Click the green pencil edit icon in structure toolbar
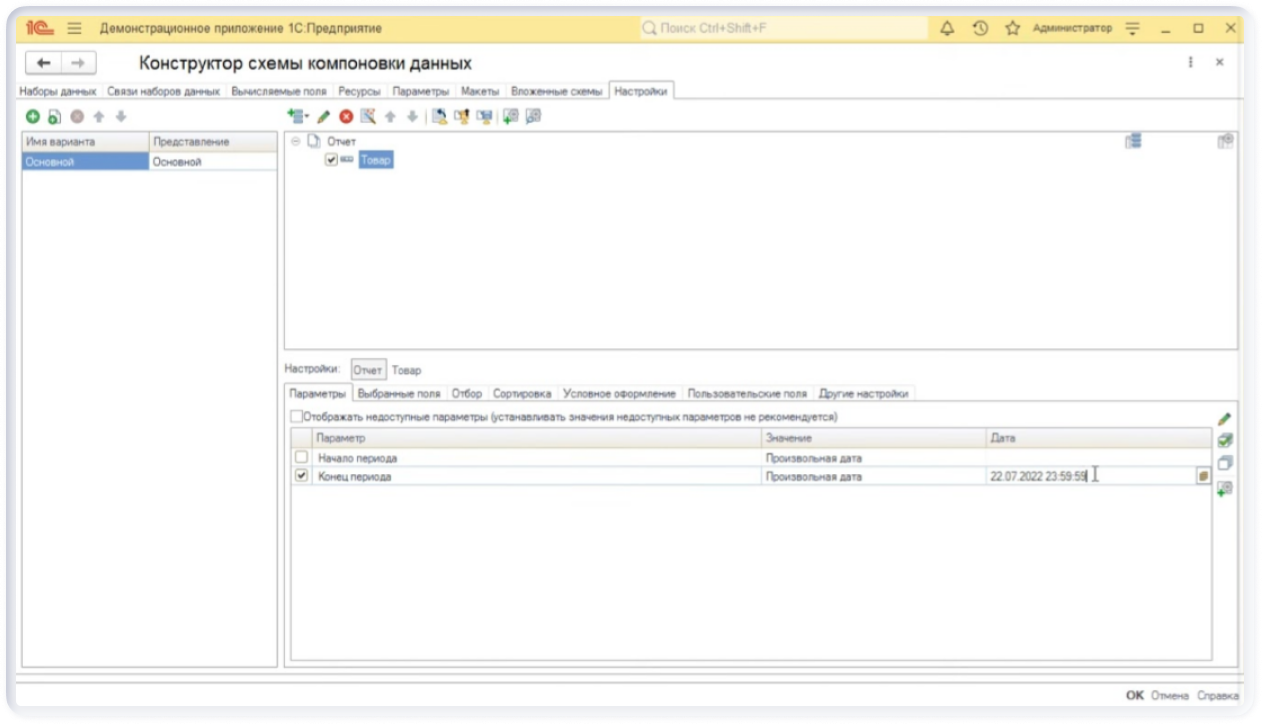The image size is (1262, 724). 324,117
